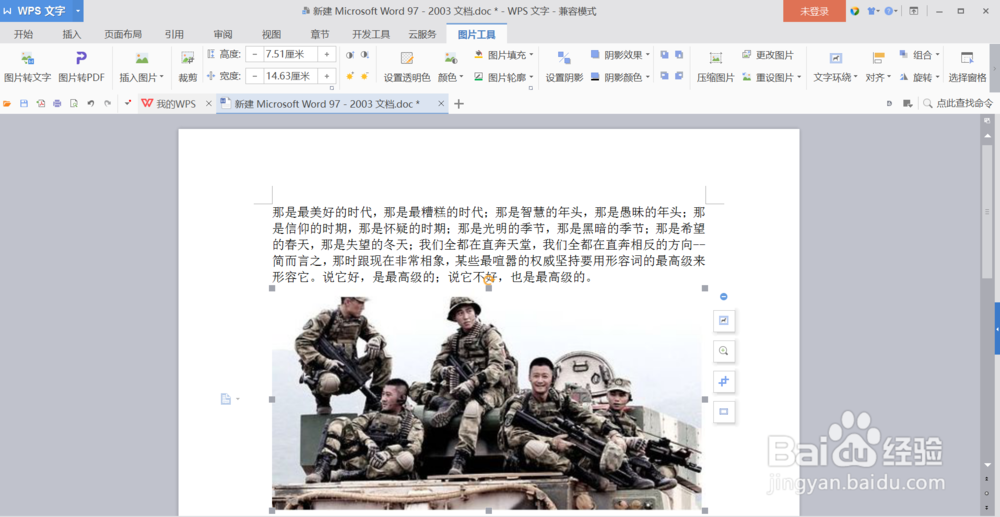The width and height of the screenshot is (1000, 517).
Task: Close the 我的WPS tab
Action: click(x=209, y=103)
